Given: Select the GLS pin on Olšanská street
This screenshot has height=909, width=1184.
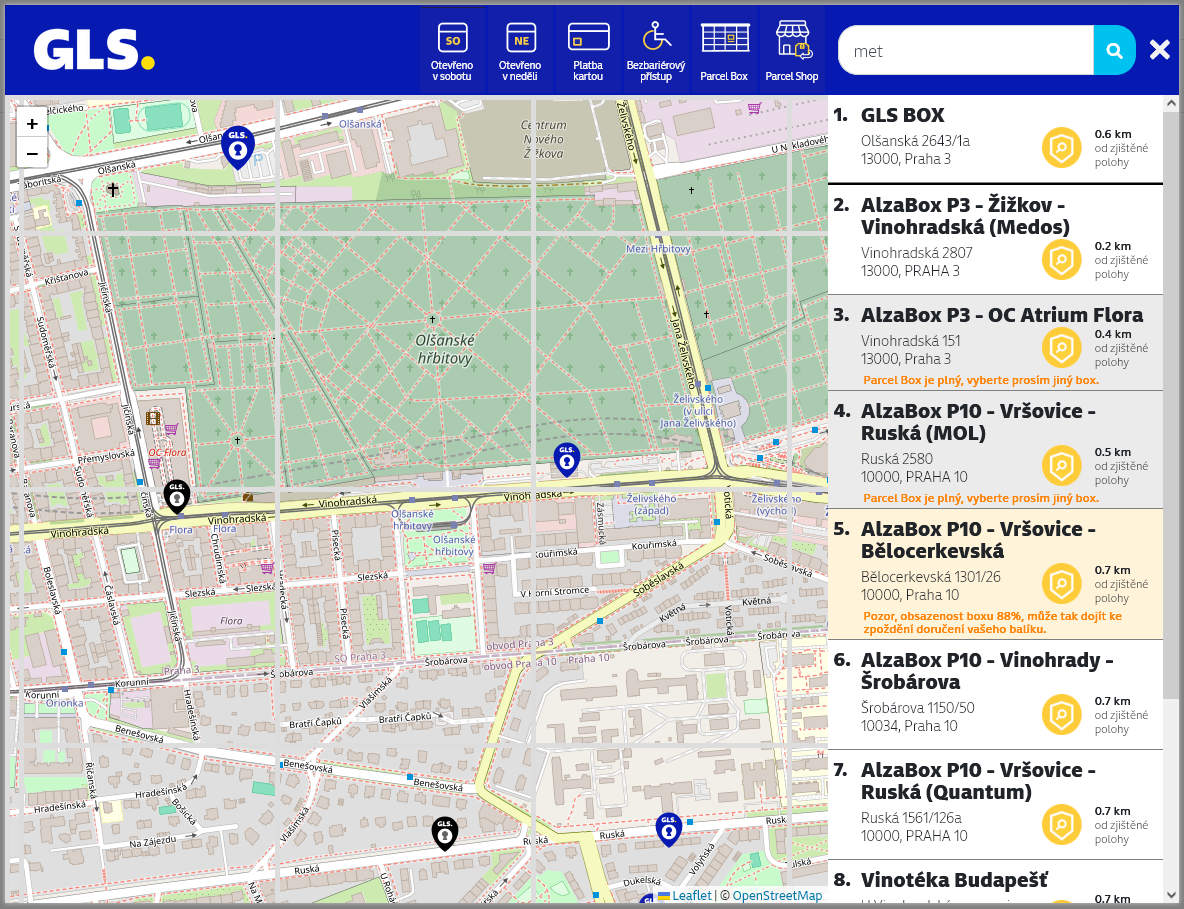Looking at the screenshot, I should coord(238,147).
